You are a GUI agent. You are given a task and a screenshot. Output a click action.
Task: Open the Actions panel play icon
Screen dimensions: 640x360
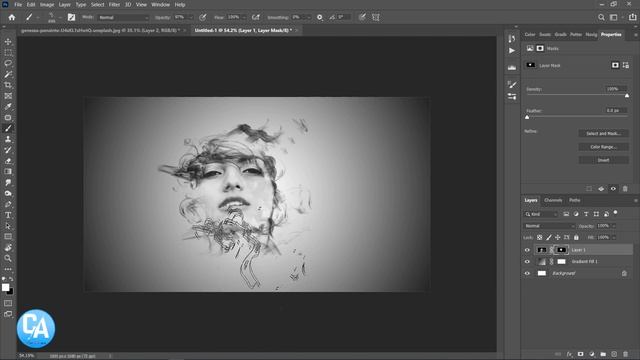point(512,51)
